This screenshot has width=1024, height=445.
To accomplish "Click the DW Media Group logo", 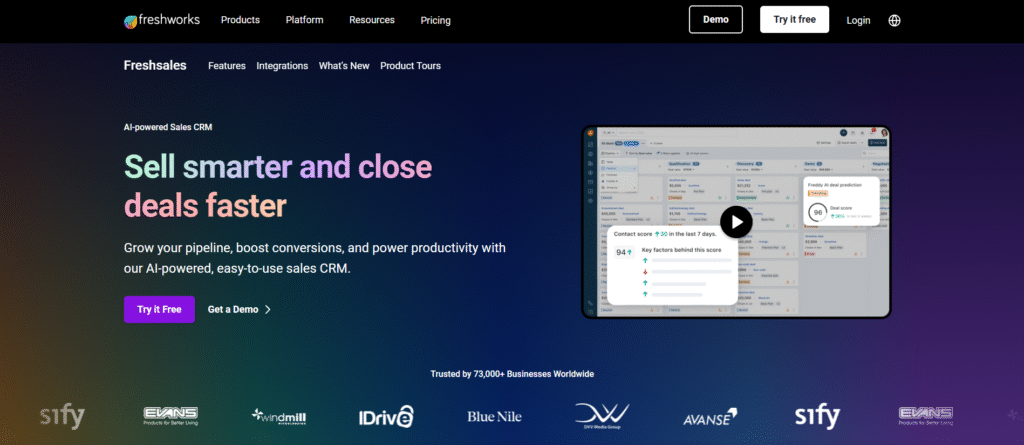I will coord(601,416).
